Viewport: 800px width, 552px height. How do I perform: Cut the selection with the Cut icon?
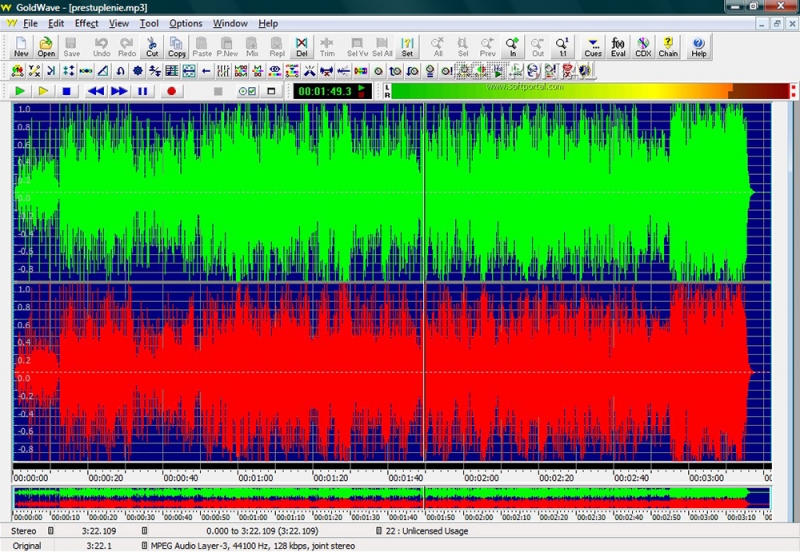tap(152, 46)
